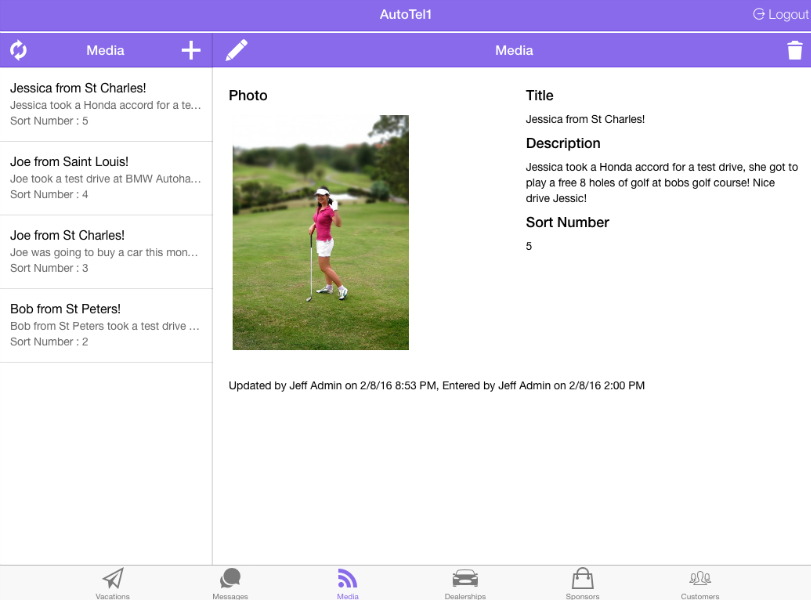
Task: Open the Customers tab
Action: [700, 583]
